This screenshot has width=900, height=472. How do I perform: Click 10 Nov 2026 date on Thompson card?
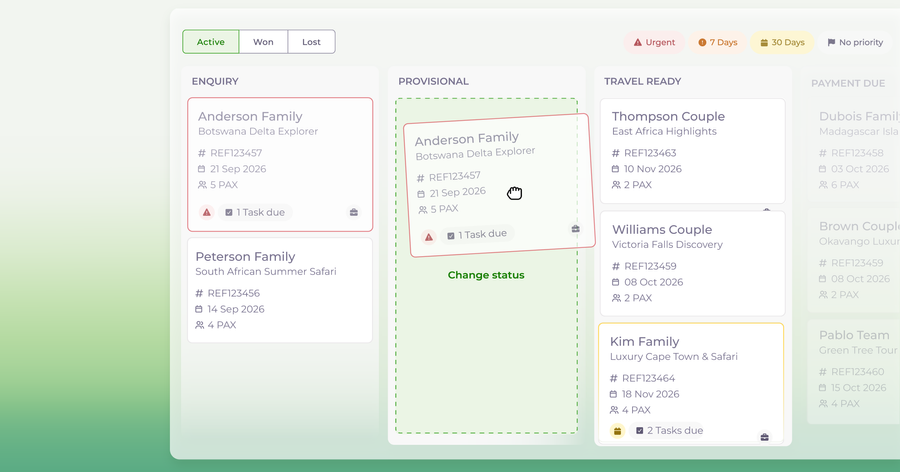pyautogui.click(x=653, y=169)
